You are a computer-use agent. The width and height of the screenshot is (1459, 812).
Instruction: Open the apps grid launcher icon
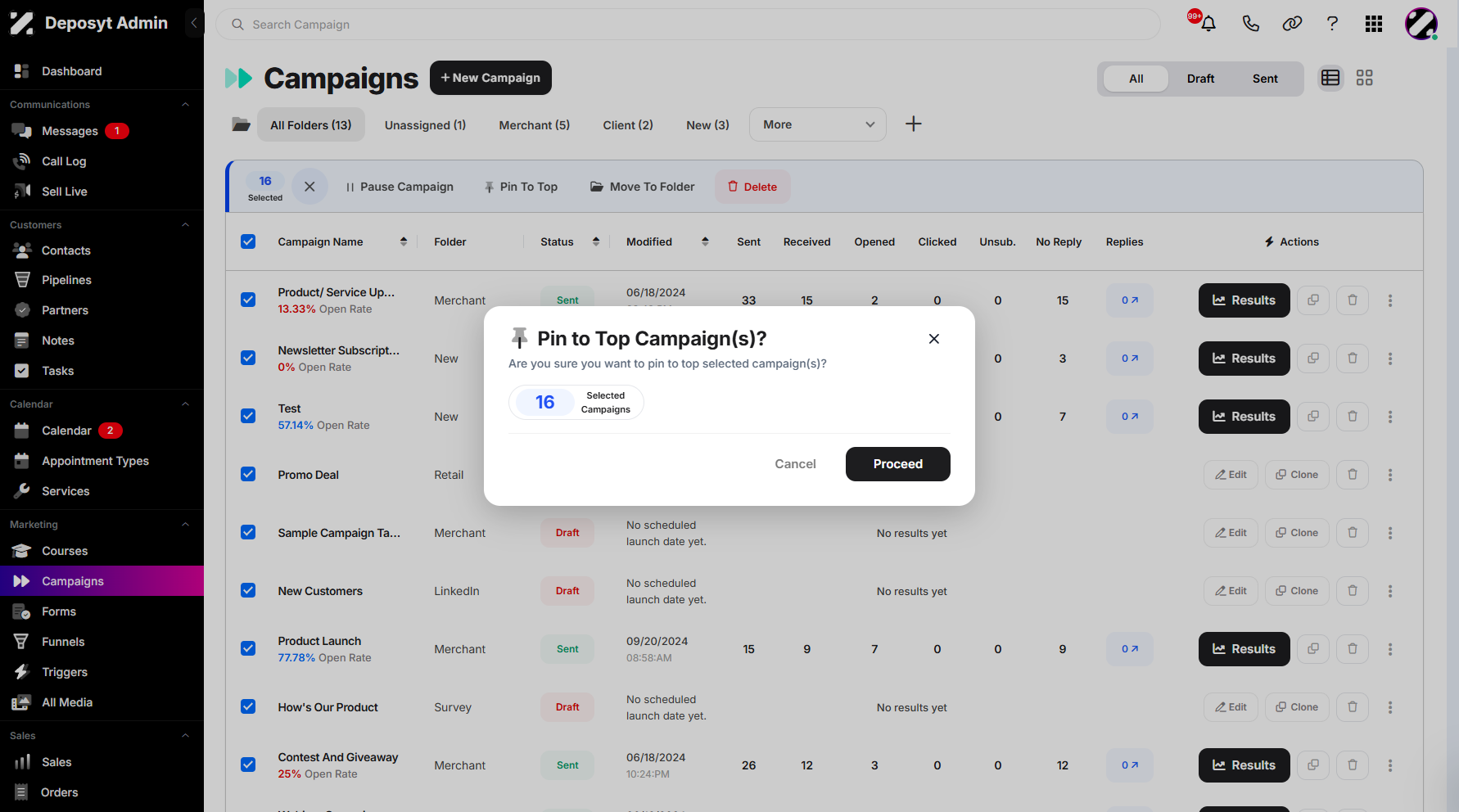(1374, 24)
